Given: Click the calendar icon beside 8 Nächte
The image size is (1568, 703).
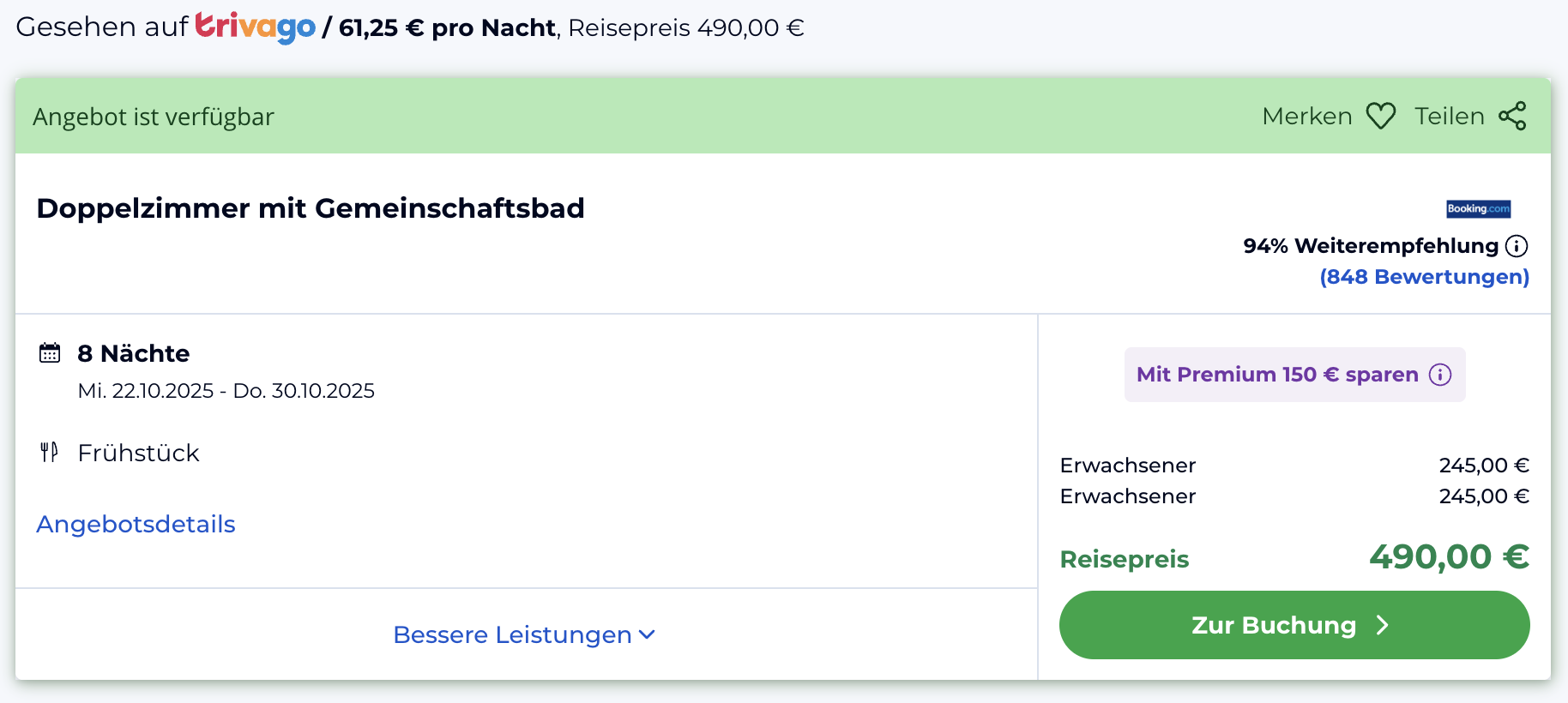Looking at the screenshot, I should tap(50, 353).
